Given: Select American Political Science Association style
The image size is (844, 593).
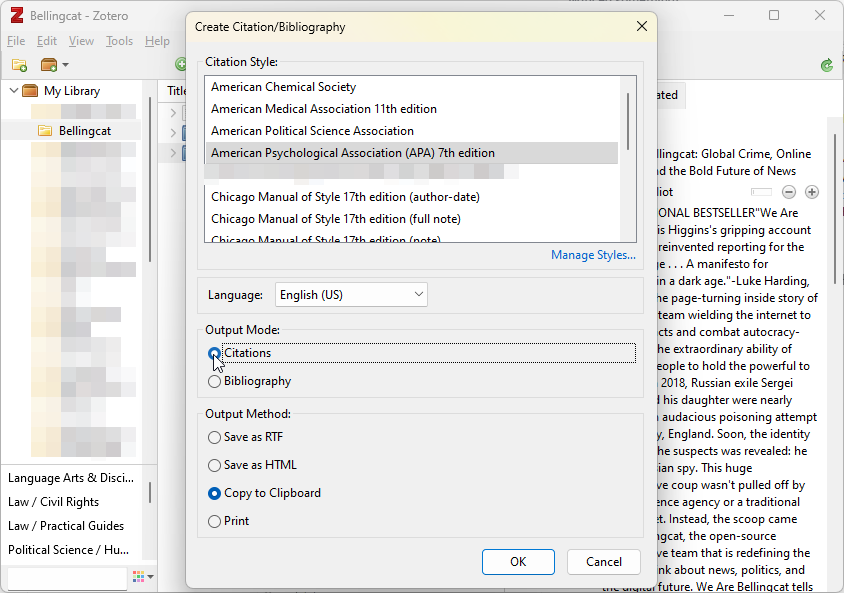Looking at the screenshot, I should [412, 131].
